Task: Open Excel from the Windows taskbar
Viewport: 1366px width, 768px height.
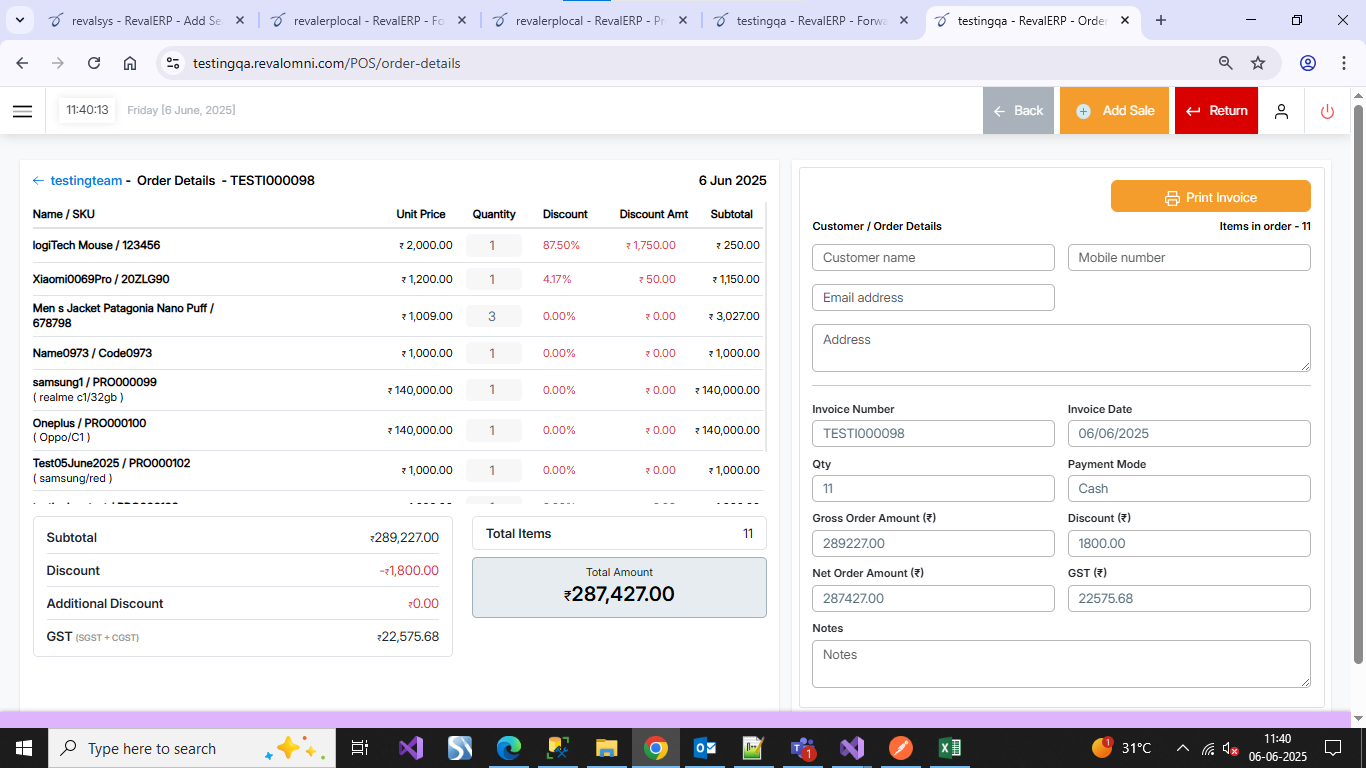Action: [949, 748]
